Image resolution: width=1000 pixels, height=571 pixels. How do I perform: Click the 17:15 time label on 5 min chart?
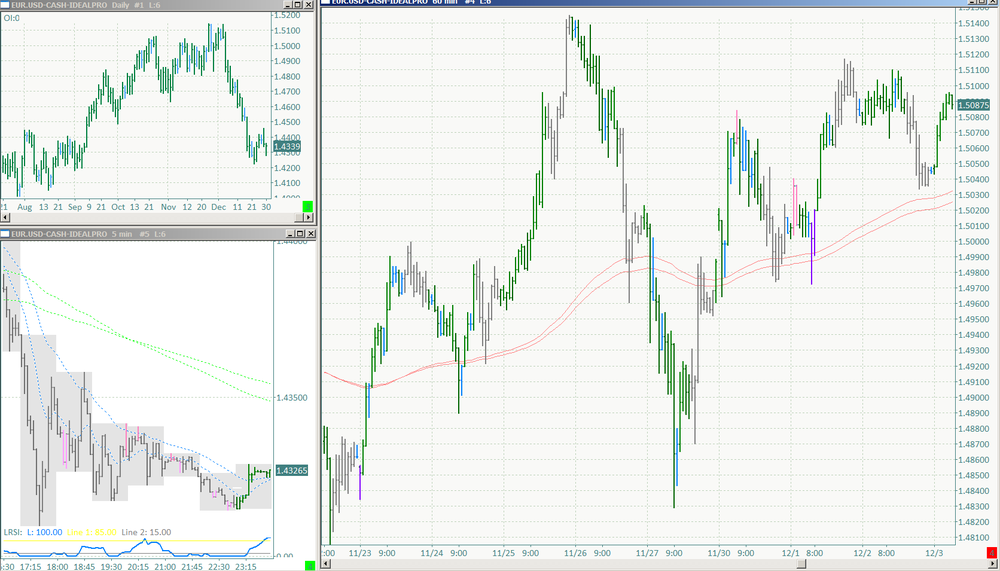tap(30, 566)
